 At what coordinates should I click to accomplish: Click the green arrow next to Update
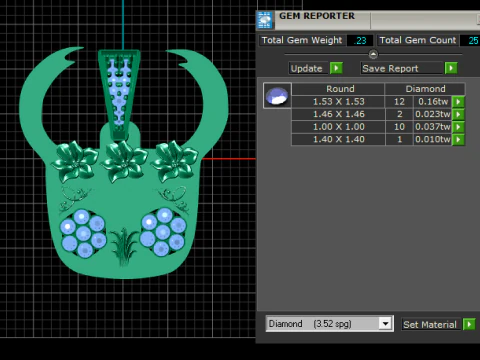pyautogui.click(x=336, y=68)
